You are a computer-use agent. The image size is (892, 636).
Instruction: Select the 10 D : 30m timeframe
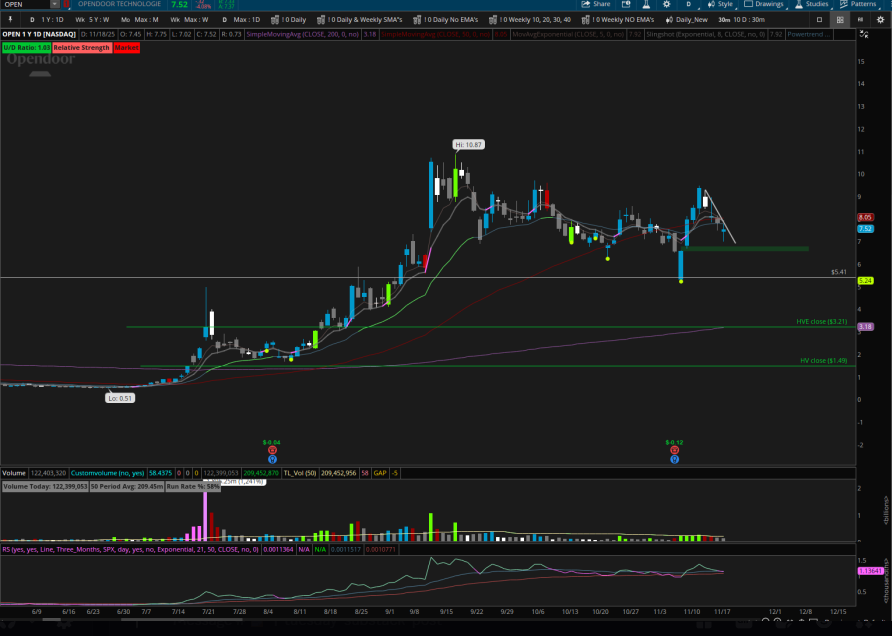[x=742, y=19]
